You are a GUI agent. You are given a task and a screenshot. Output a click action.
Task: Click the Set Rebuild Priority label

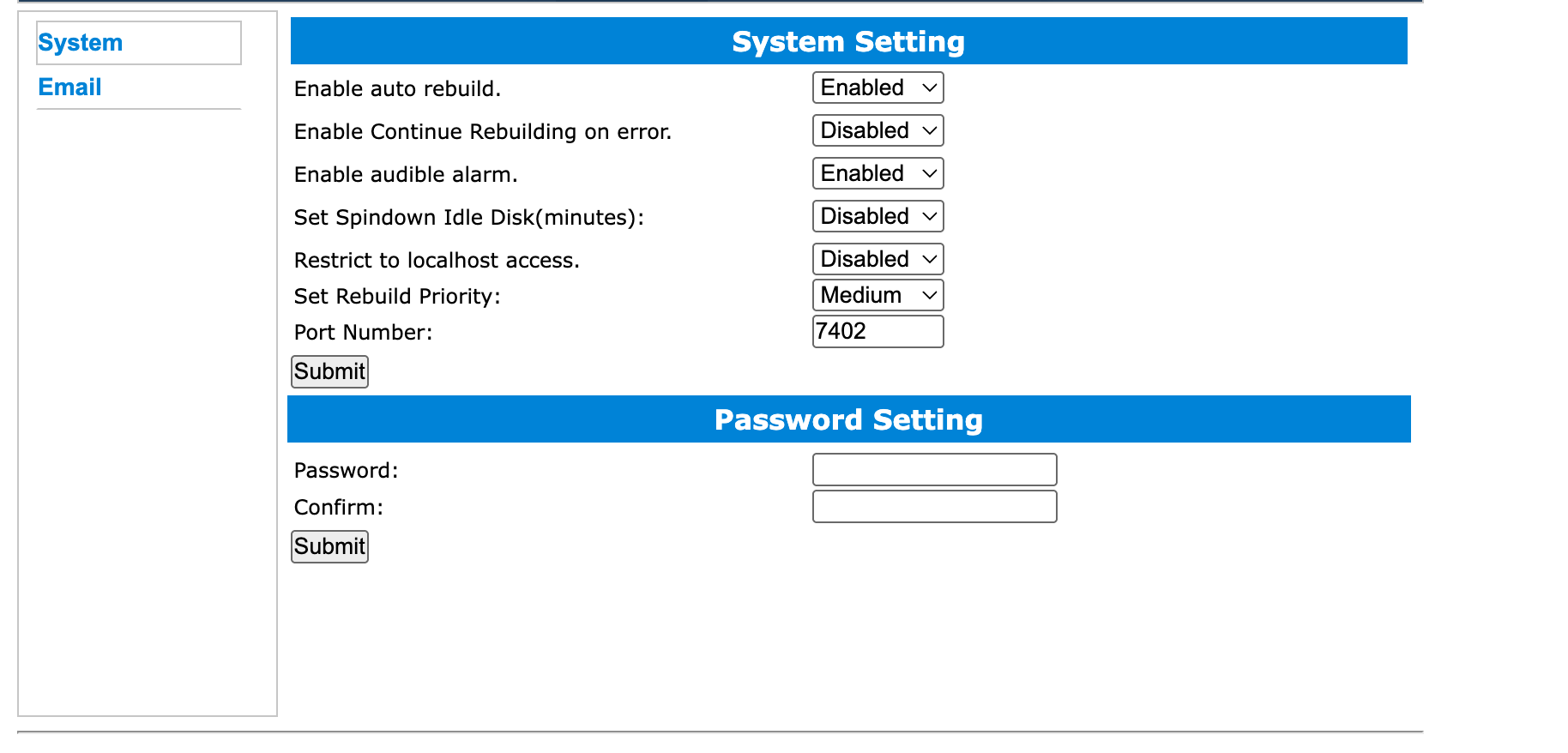click(x=397, y=297)
